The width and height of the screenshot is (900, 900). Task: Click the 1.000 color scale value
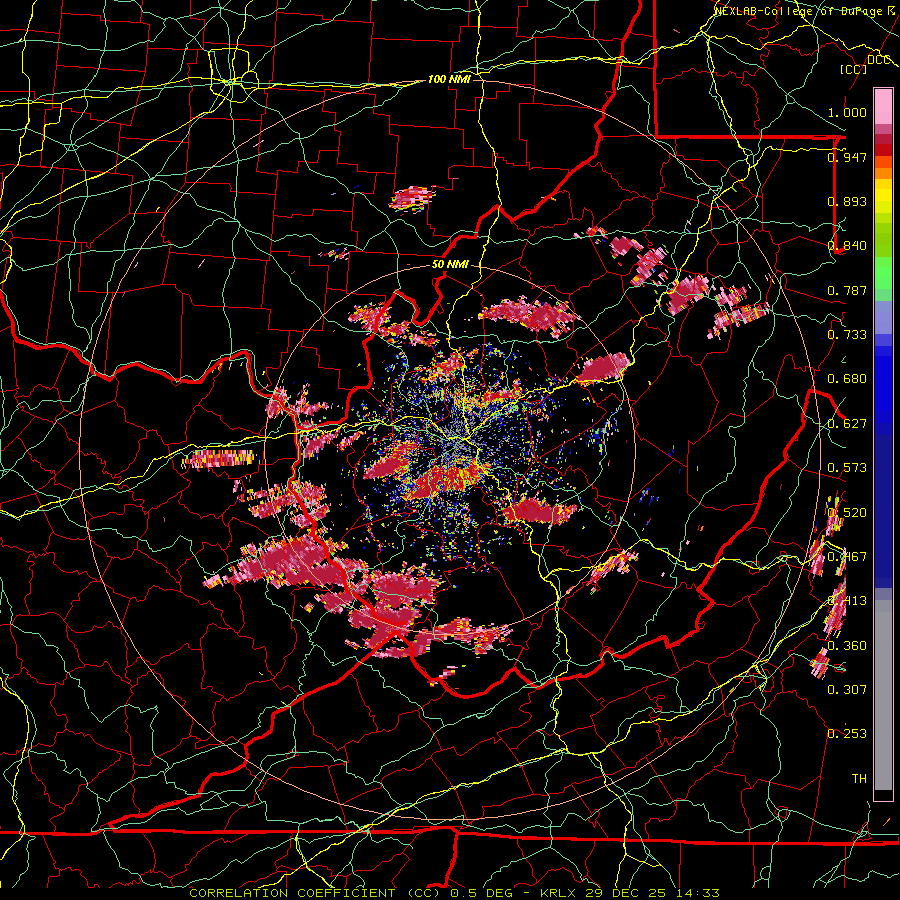[x=847, y=112]
